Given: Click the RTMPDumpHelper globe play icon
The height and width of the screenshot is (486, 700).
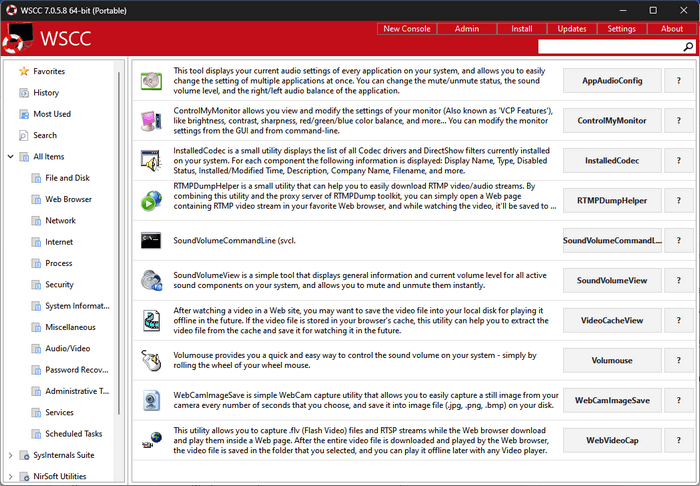Looking at the screenshot, I should 151,201.
